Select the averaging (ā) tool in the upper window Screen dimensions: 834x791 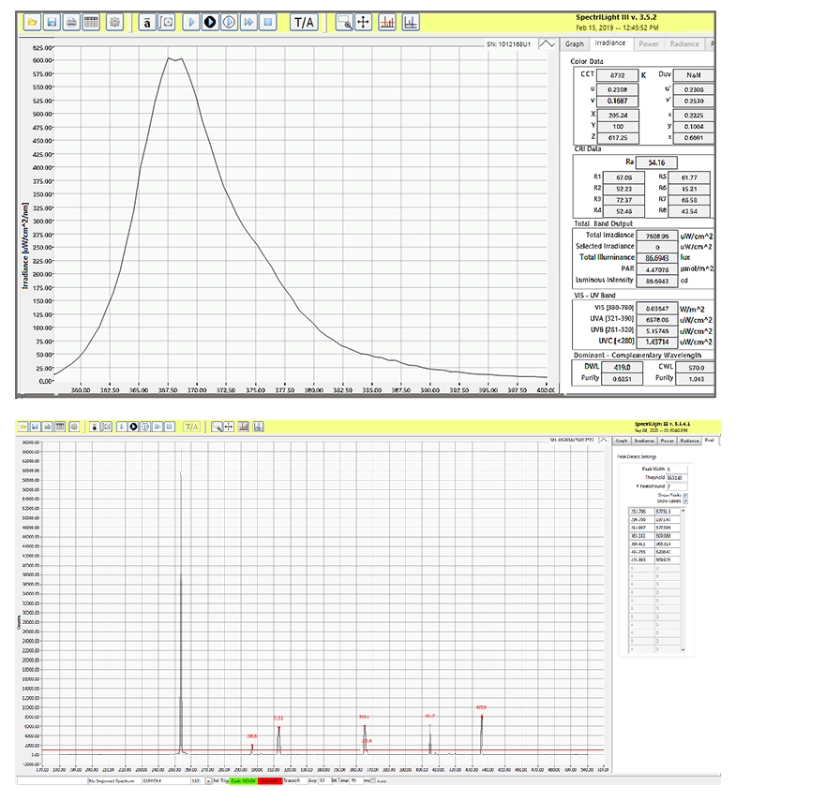click(147, 22)
